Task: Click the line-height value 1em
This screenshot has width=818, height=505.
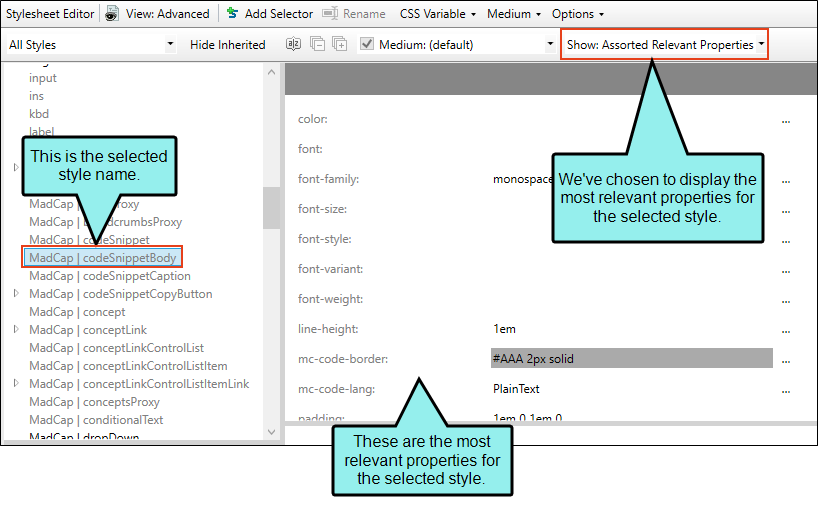Action: point(504,329)
